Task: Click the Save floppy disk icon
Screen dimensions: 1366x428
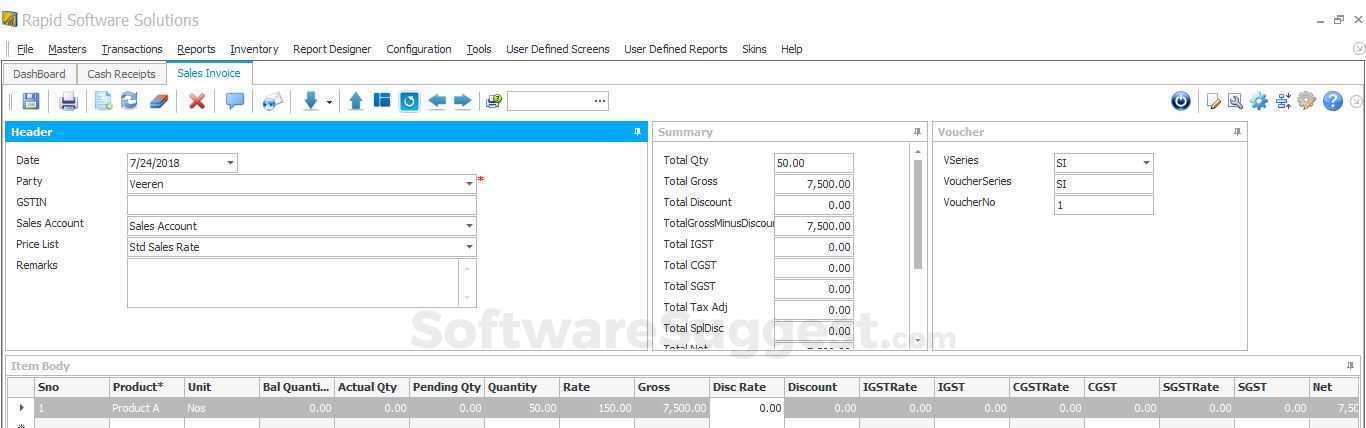Action: 31,101
